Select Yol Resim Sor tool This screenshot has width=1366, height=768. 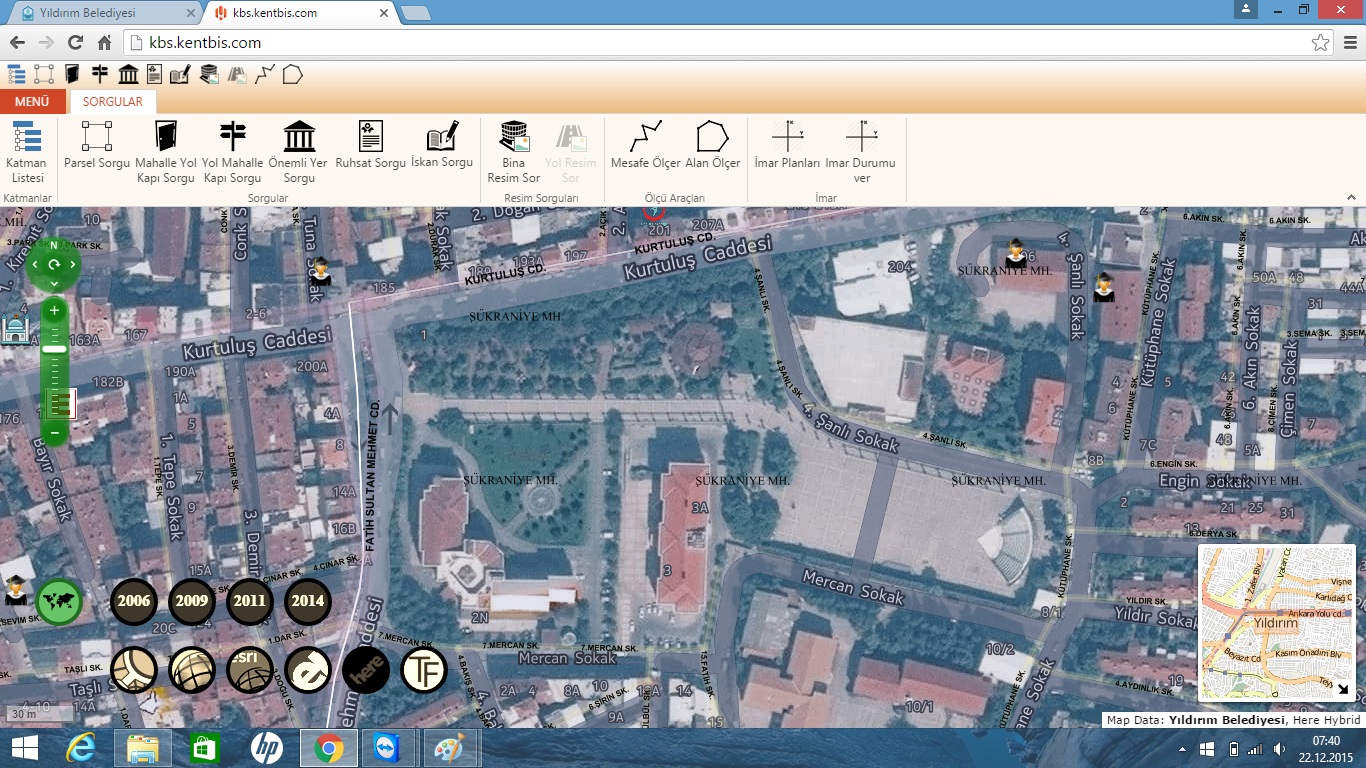(x=571, y=153)
